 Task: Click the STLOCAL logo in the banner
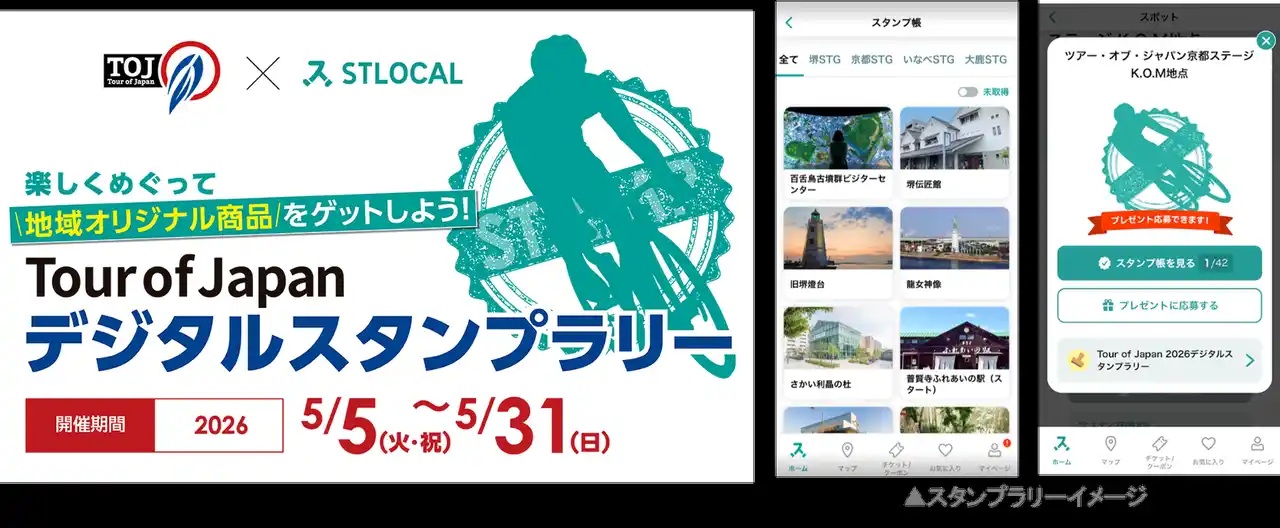[383, 73]
